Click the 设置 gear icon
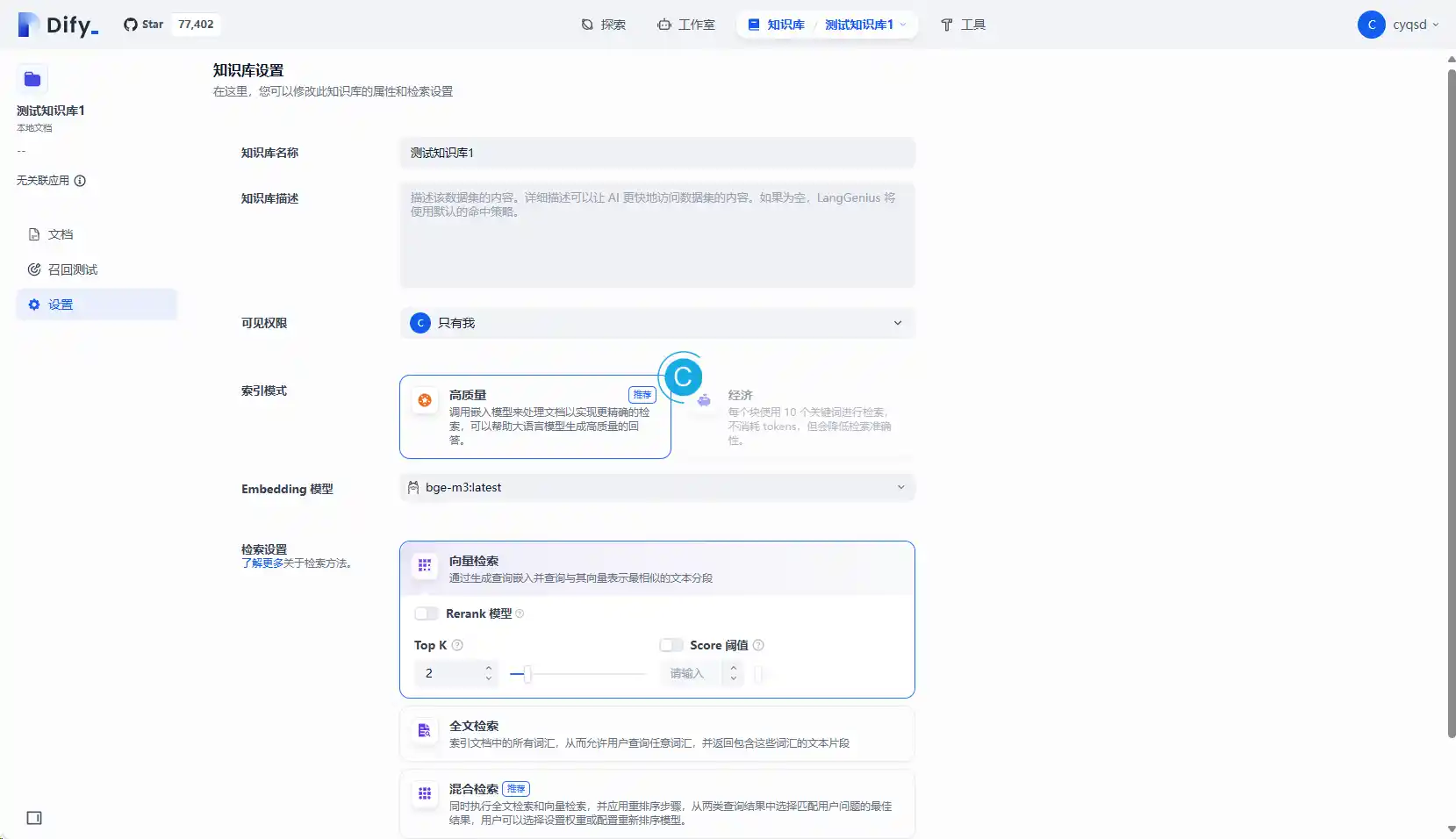 (x=34, y=305)
